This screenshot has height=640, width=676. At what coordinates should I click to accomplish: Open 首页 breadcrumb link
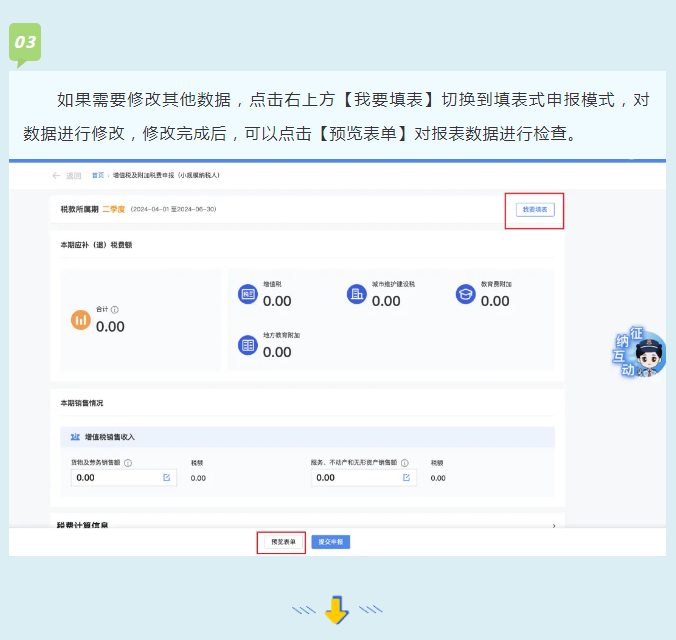pyautogui.click(x=98, y=175)
